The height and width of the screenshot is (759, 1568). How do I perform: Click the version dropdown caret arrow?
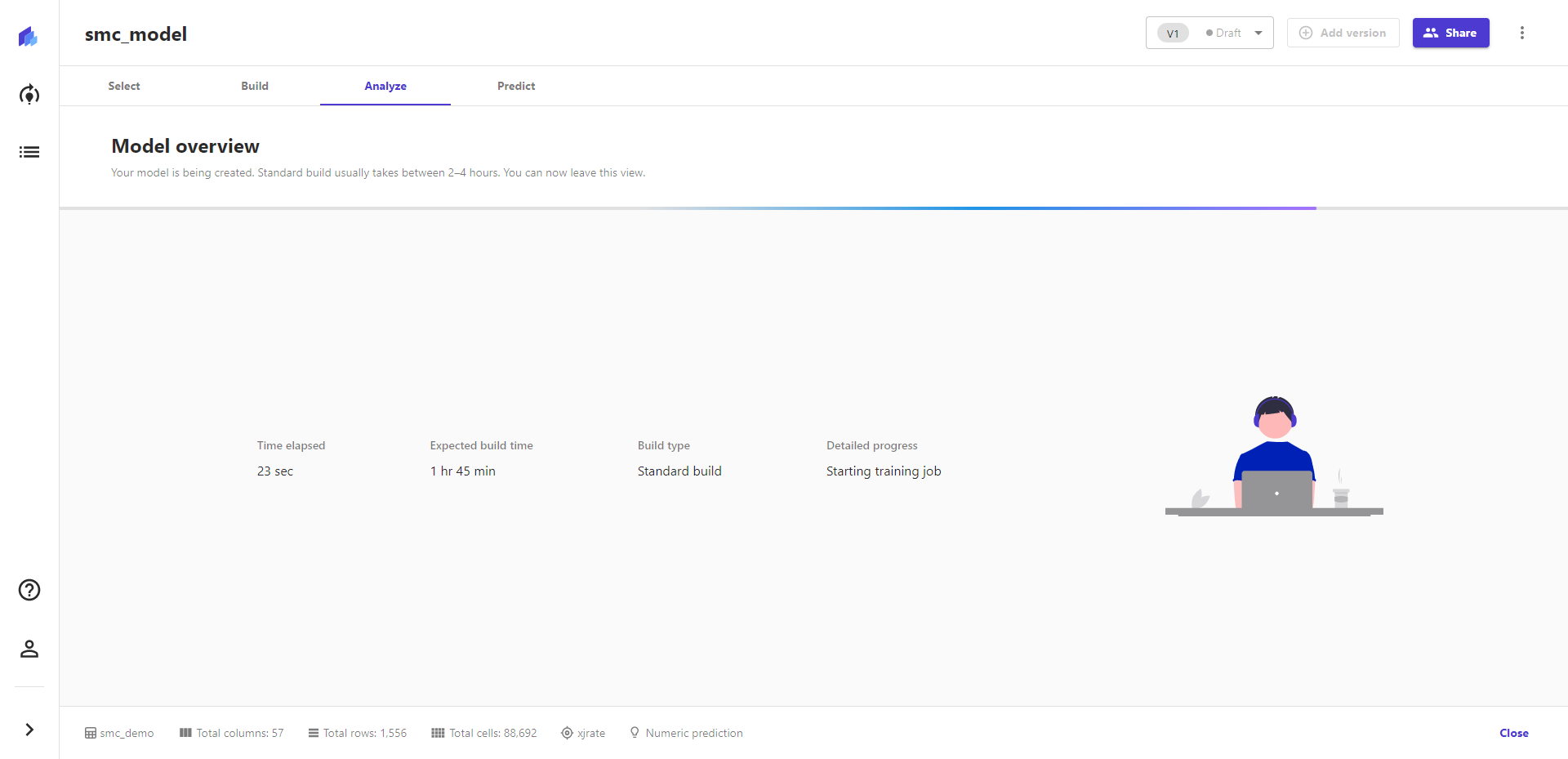point(1258,33)
